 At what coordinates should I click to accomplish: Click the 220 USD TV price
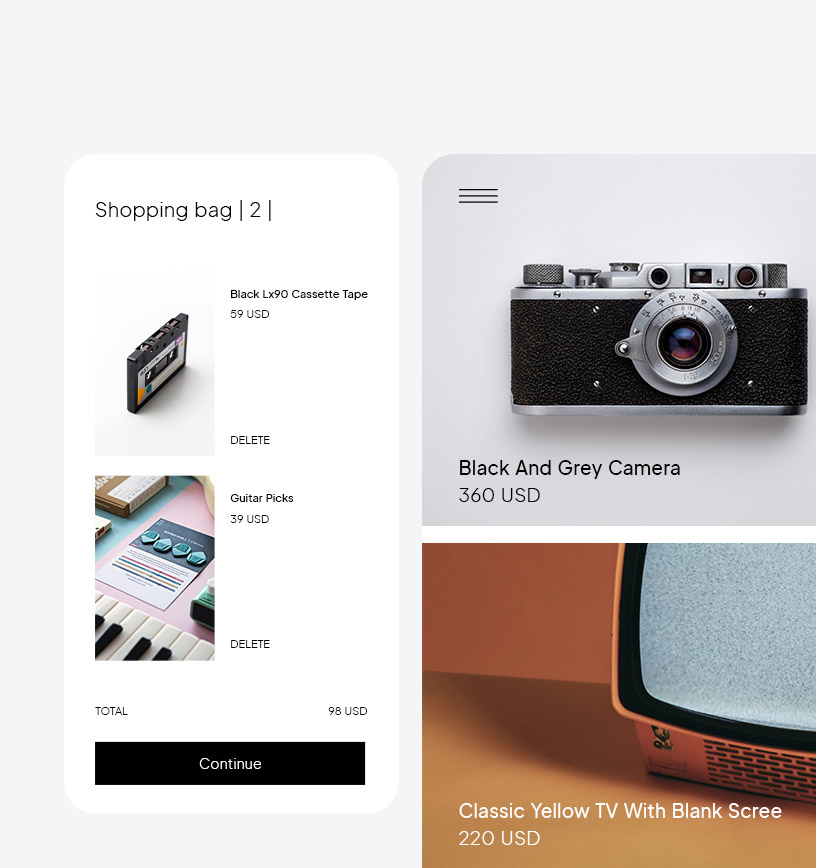499,838
